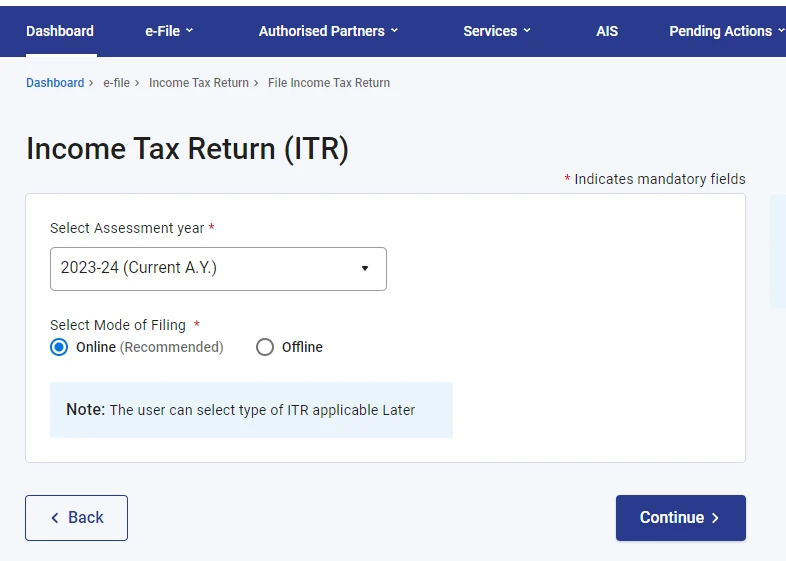Select the Offline filing mode radio
This screenshot has height=561, width=786.
[265, 347]
